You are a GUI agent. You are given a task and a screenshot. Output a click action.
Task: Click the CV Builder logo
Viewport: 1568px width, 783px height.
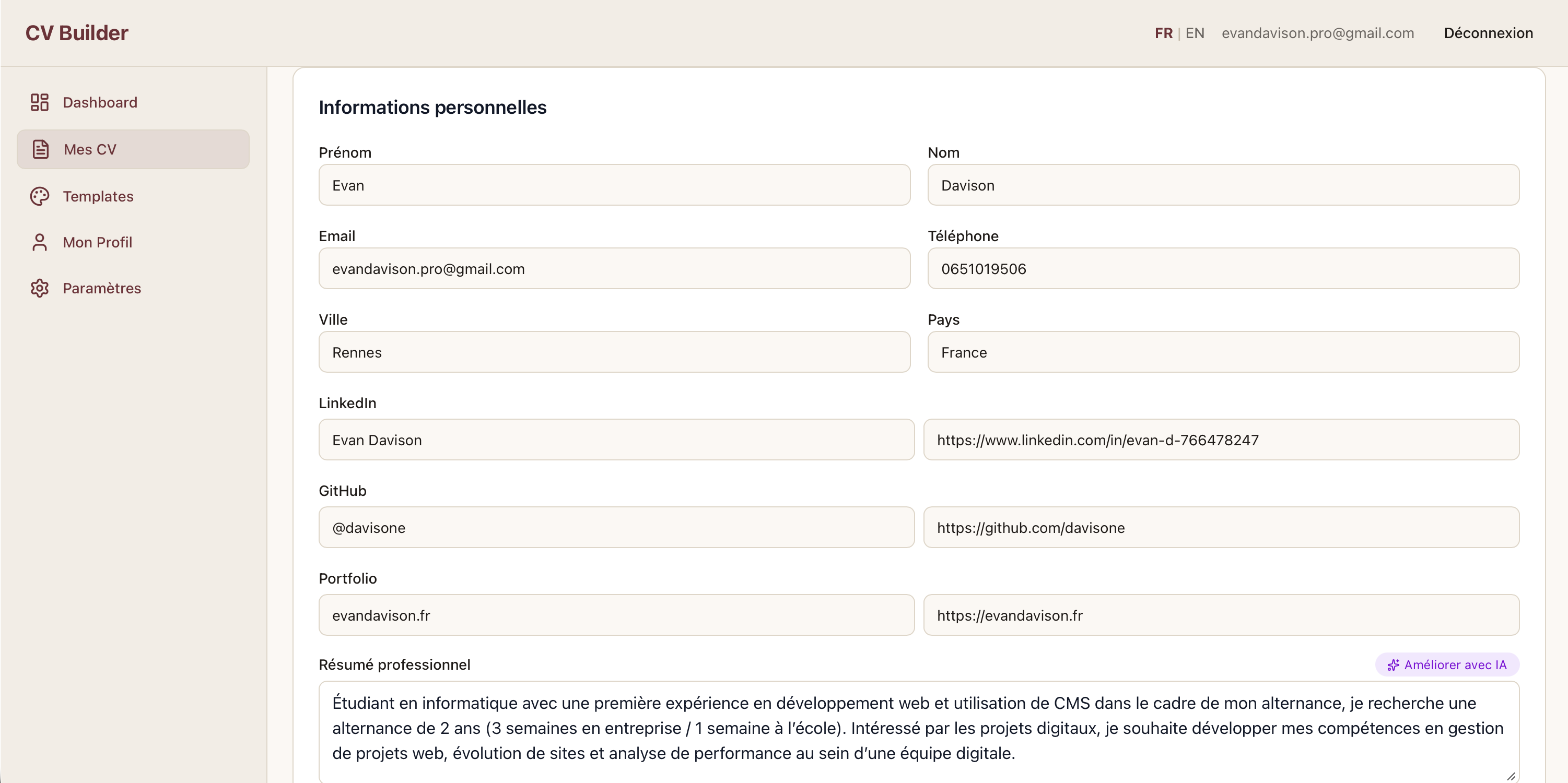pos(77,32)
